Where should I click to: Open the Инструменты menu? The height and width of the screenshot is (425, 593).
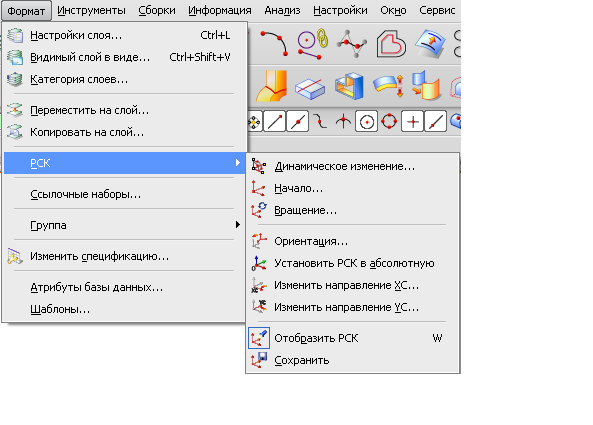[x=91, y=11]
